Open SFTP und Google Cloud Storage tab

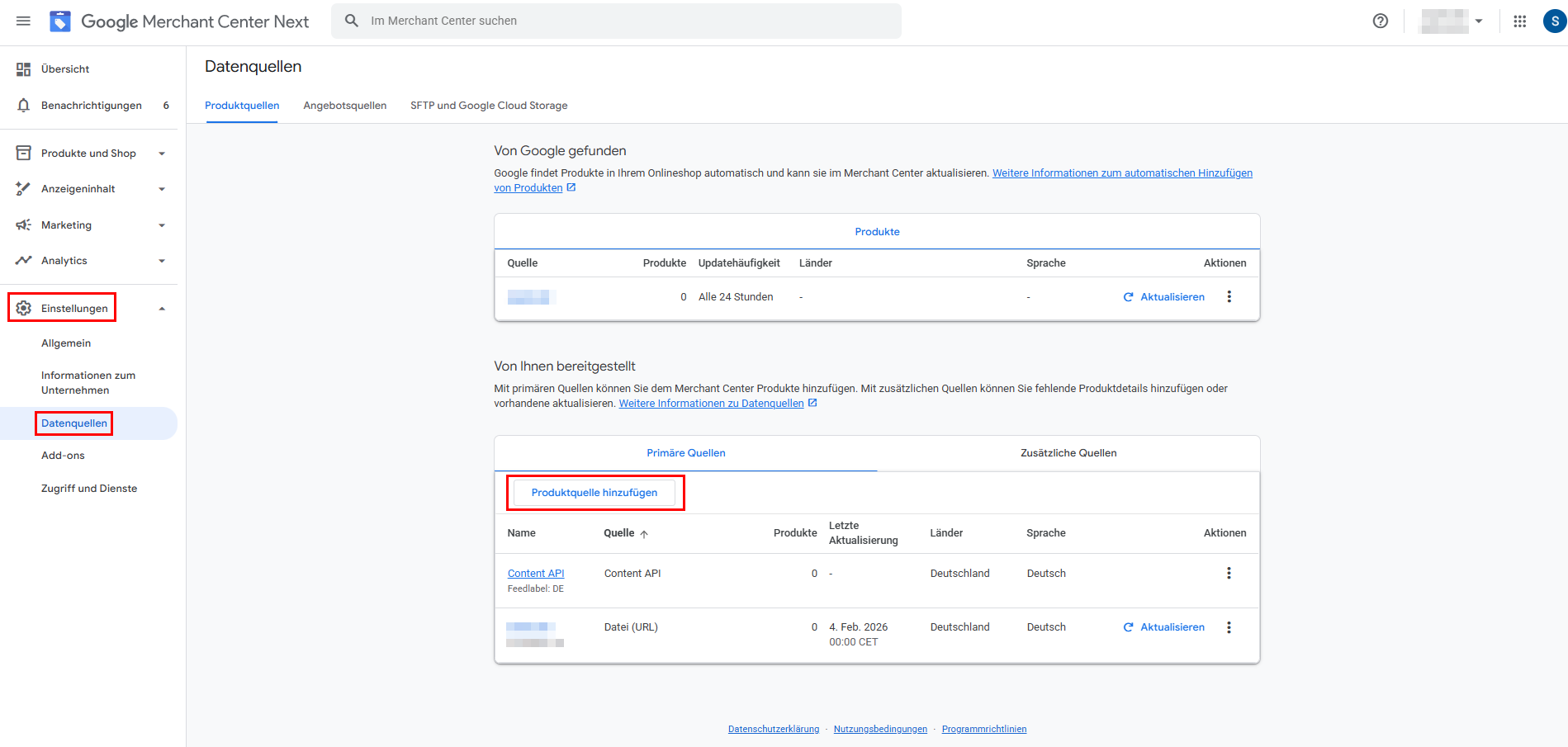[489, 106]
